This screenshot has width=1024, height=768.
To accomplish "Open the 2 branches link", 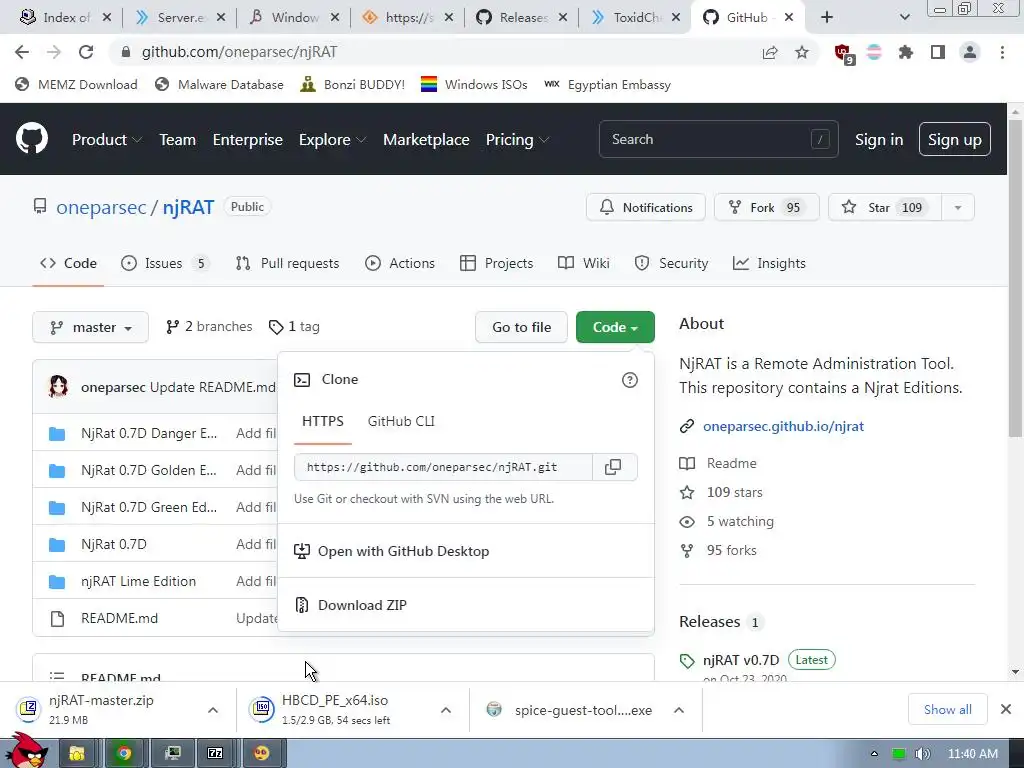I will click(x=210, y=327).
